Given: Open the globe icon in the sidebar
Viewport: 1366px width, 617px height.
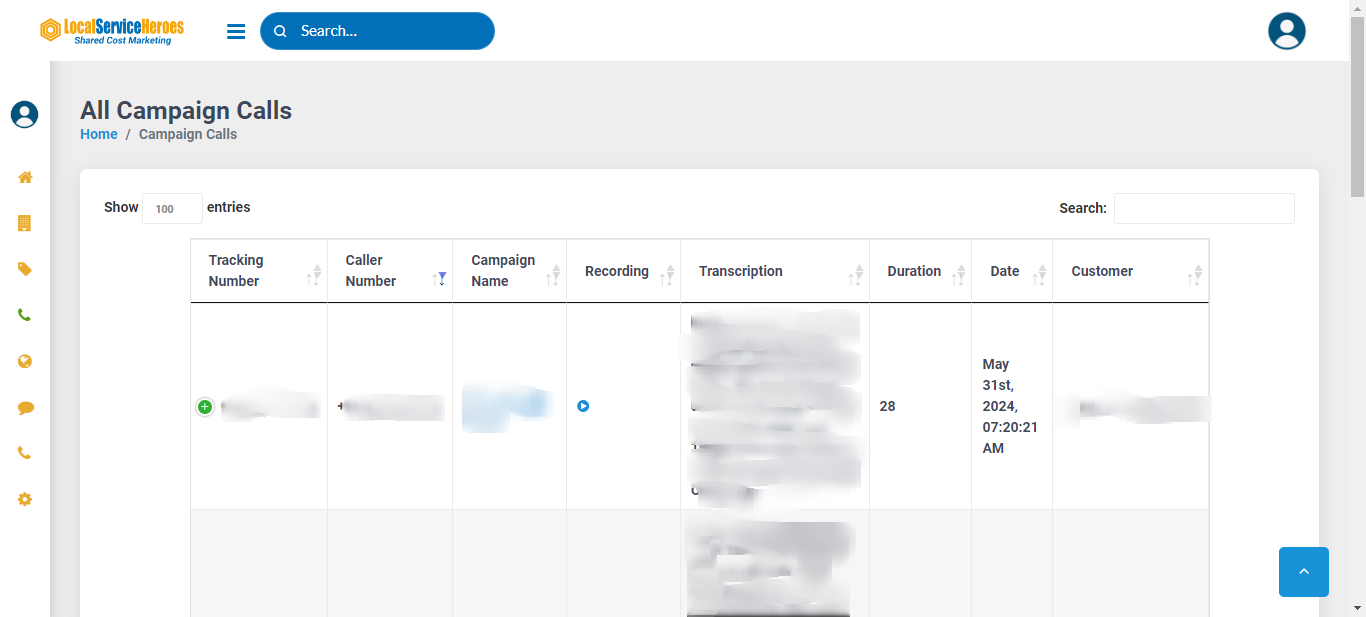Looking at the screenshot, I should tap(25, 361).
